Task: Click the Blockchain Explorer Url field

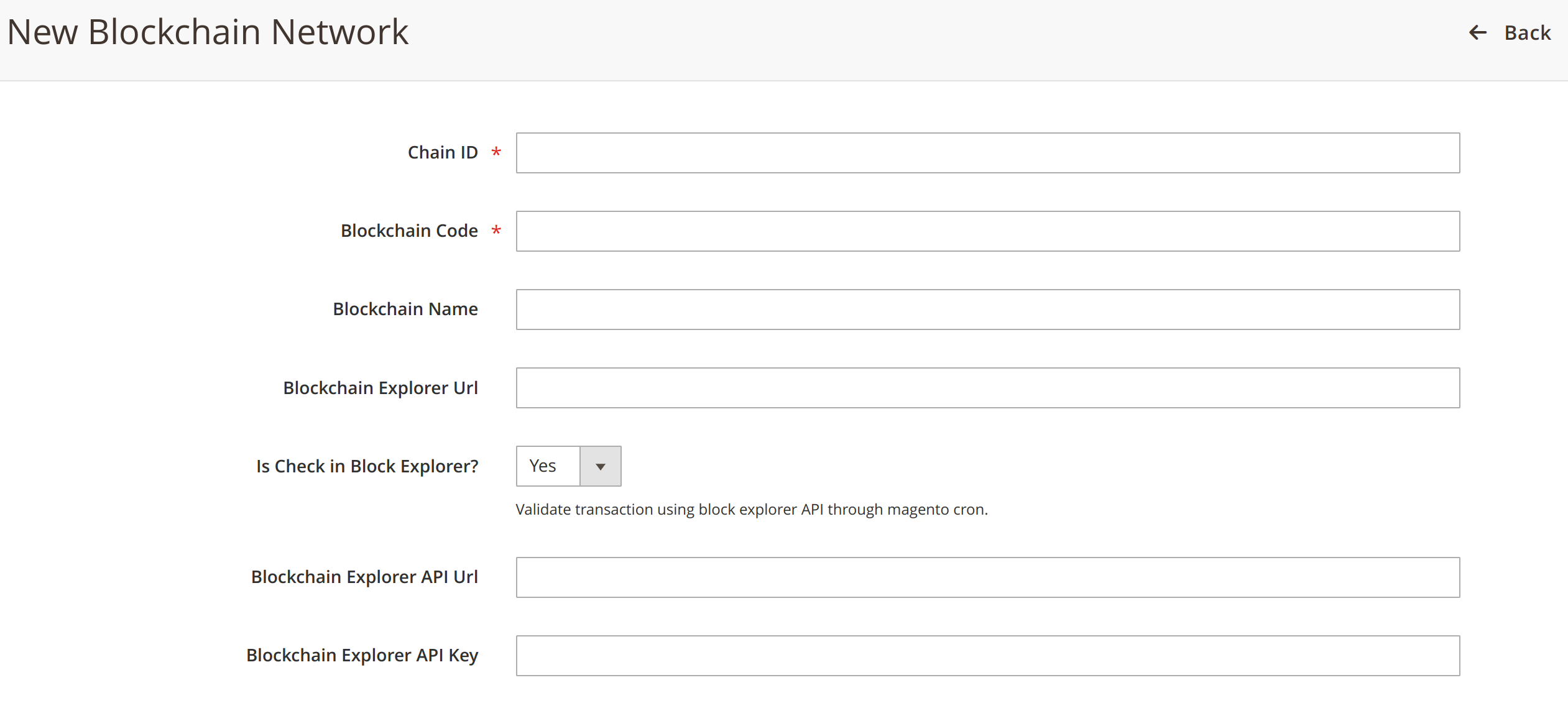Action: 987,388
